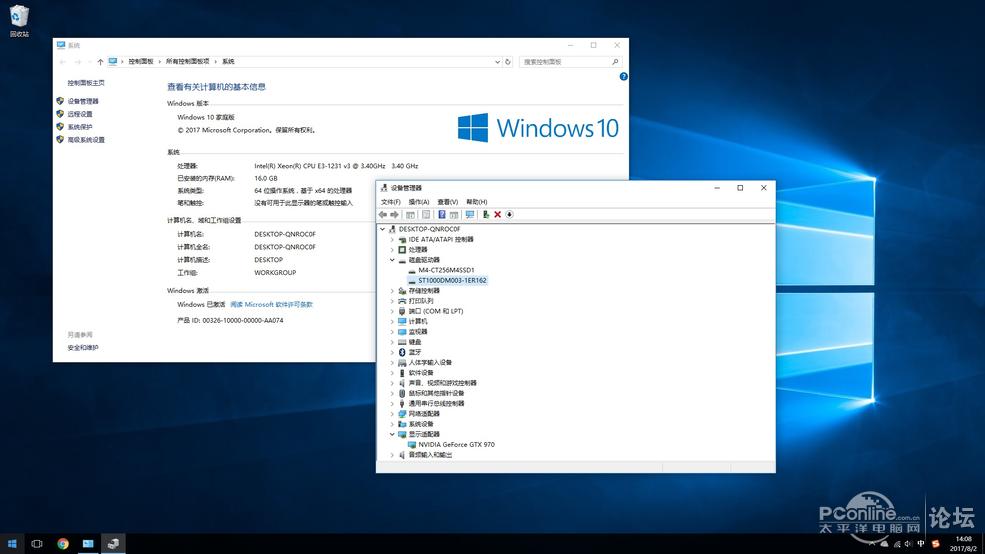Image resolution: width=985 pixels, height=554 pixels.
Task: Click the printer icon of the 打印队列 row
Action: pos(402,301)
